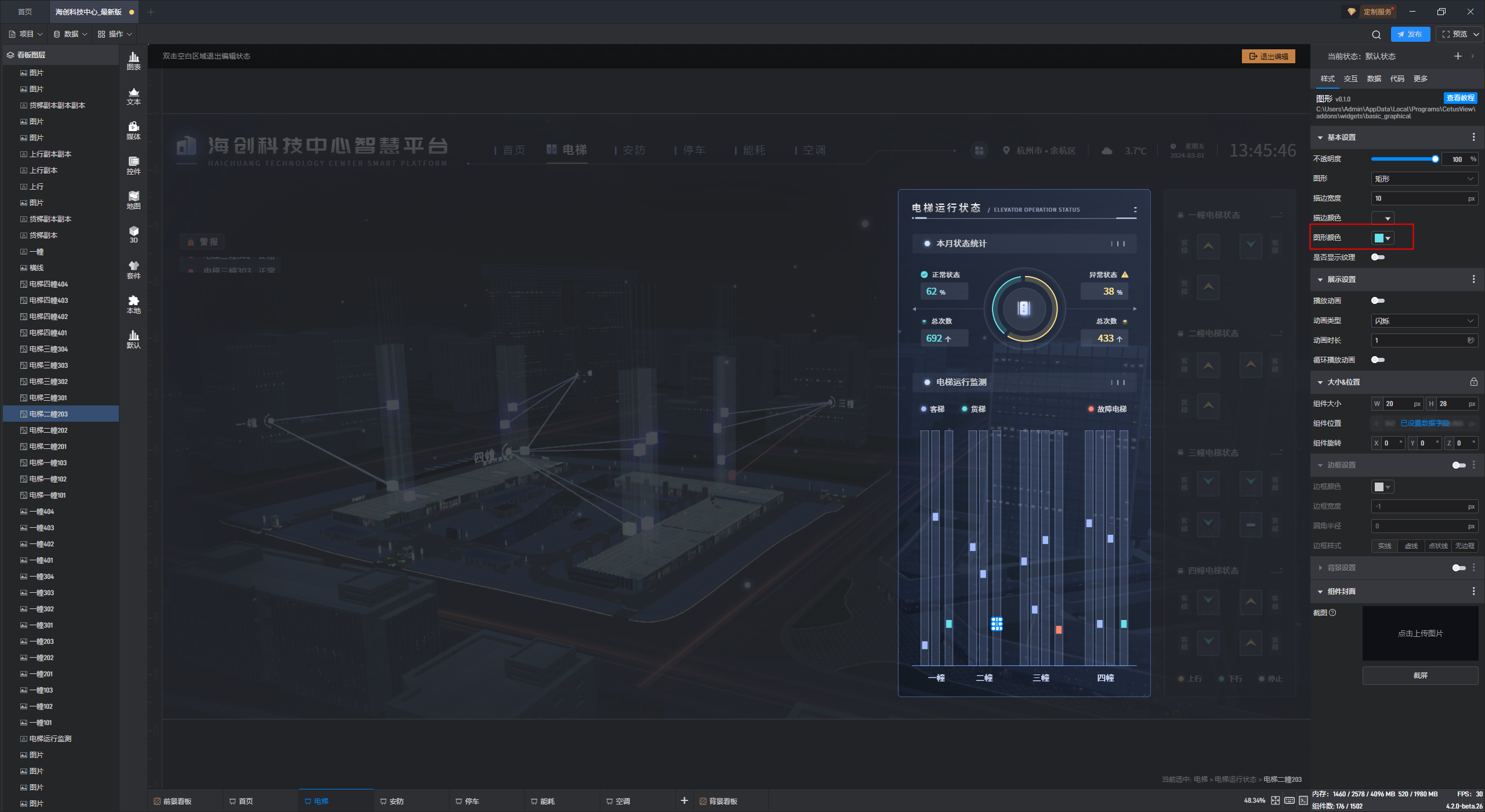Open the 媒体 media component icon
Image resolution: width=1485 pixels, height=812 pixels.
[x=133, y=130]
